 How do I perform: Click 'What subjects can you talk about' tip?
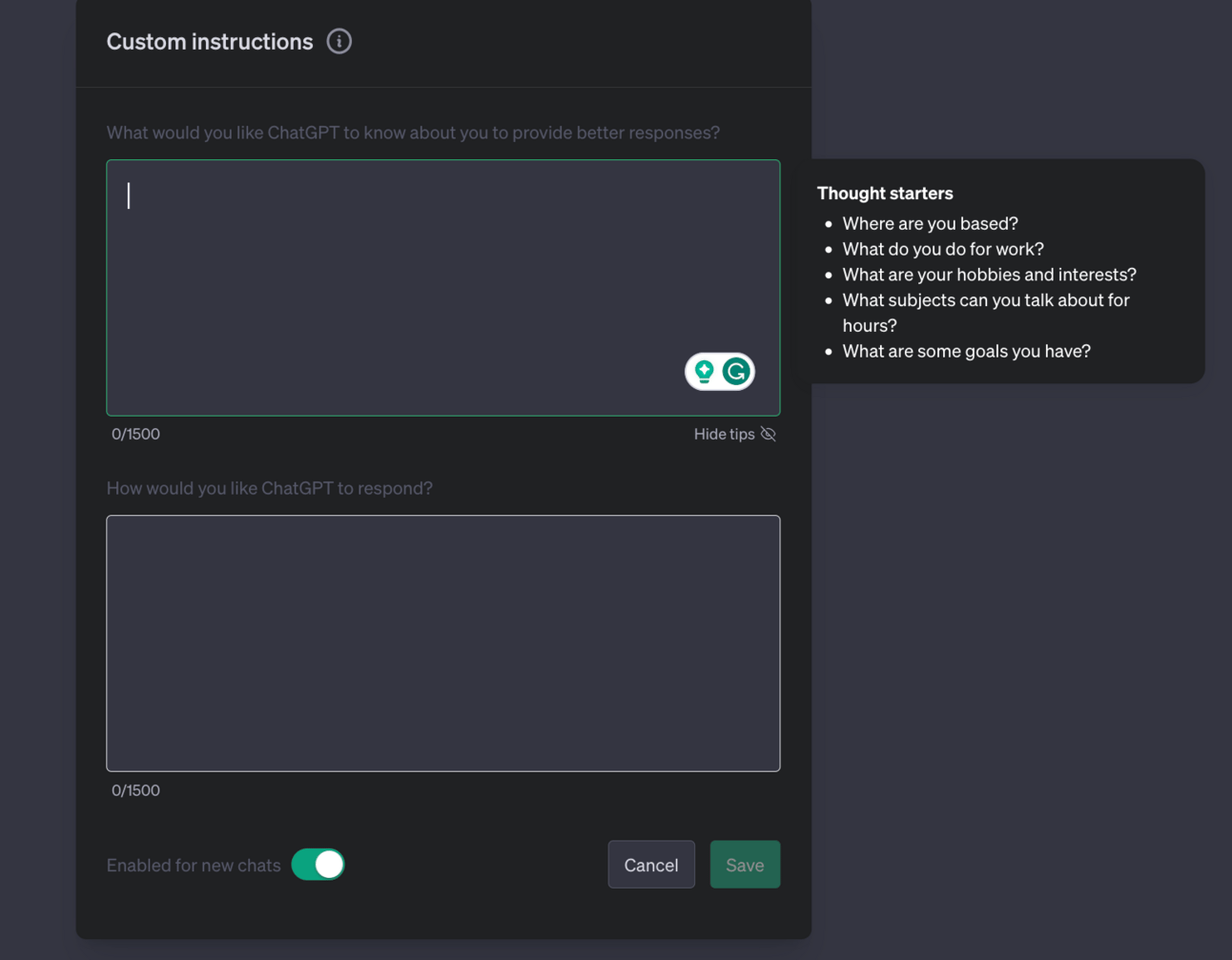click(x=986, y=313)
